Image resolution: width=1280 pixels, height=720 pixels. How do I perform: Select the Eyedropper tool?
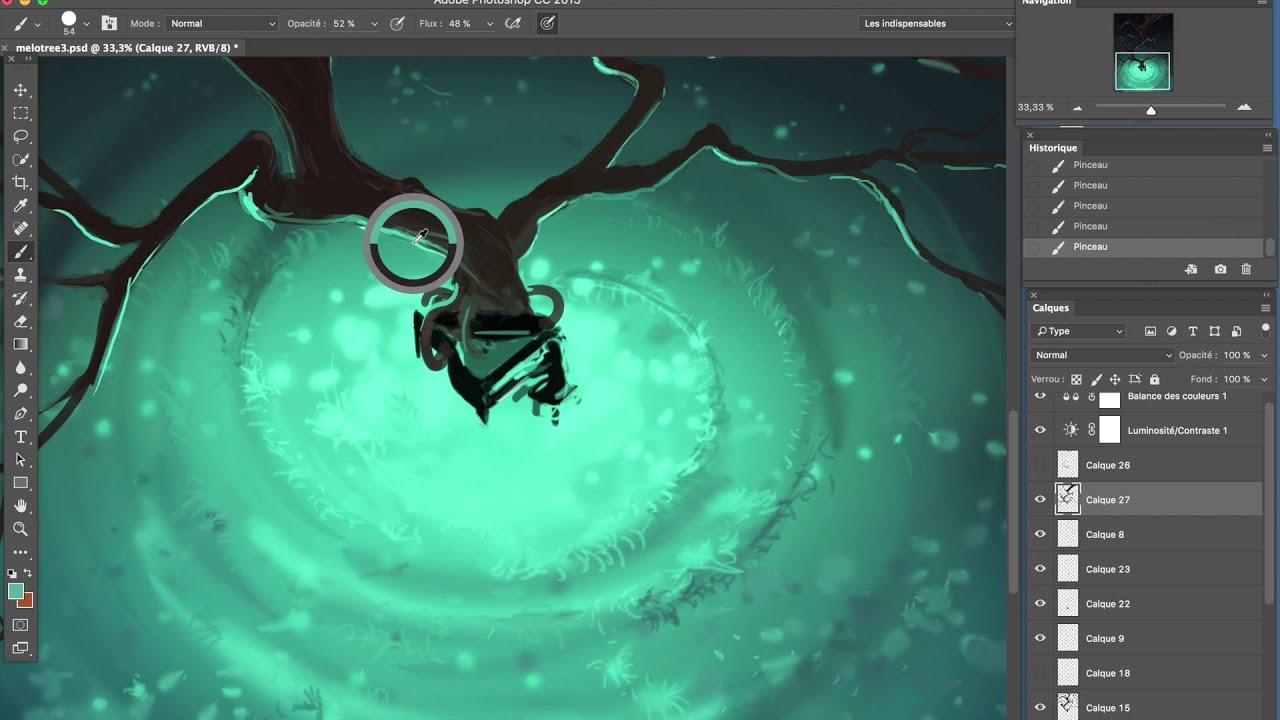[x=20, y=205]
